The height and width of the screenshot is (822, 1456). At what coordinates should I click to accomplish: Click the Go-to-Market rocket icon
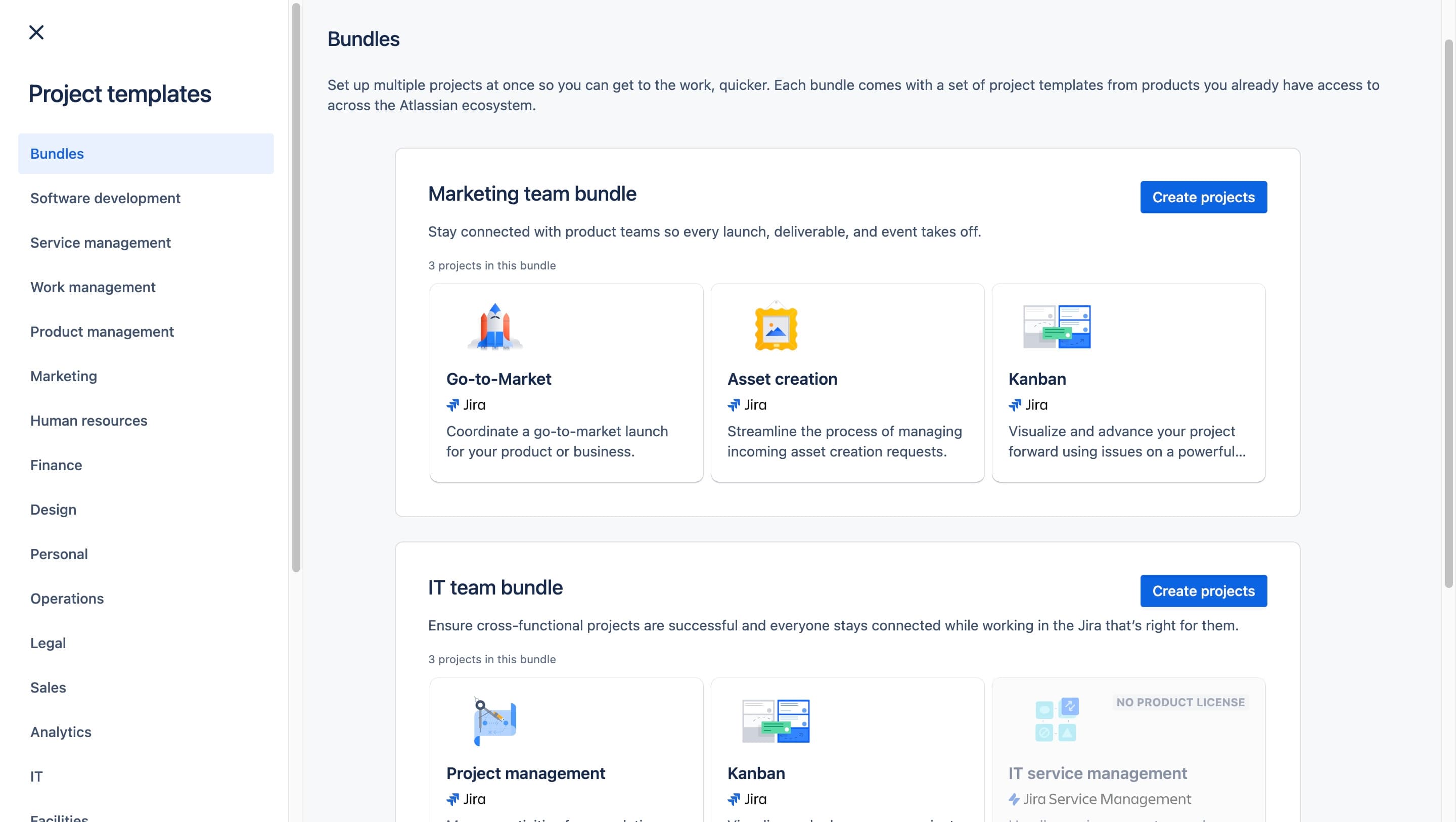pyautogui.click(x=495, y=327)
